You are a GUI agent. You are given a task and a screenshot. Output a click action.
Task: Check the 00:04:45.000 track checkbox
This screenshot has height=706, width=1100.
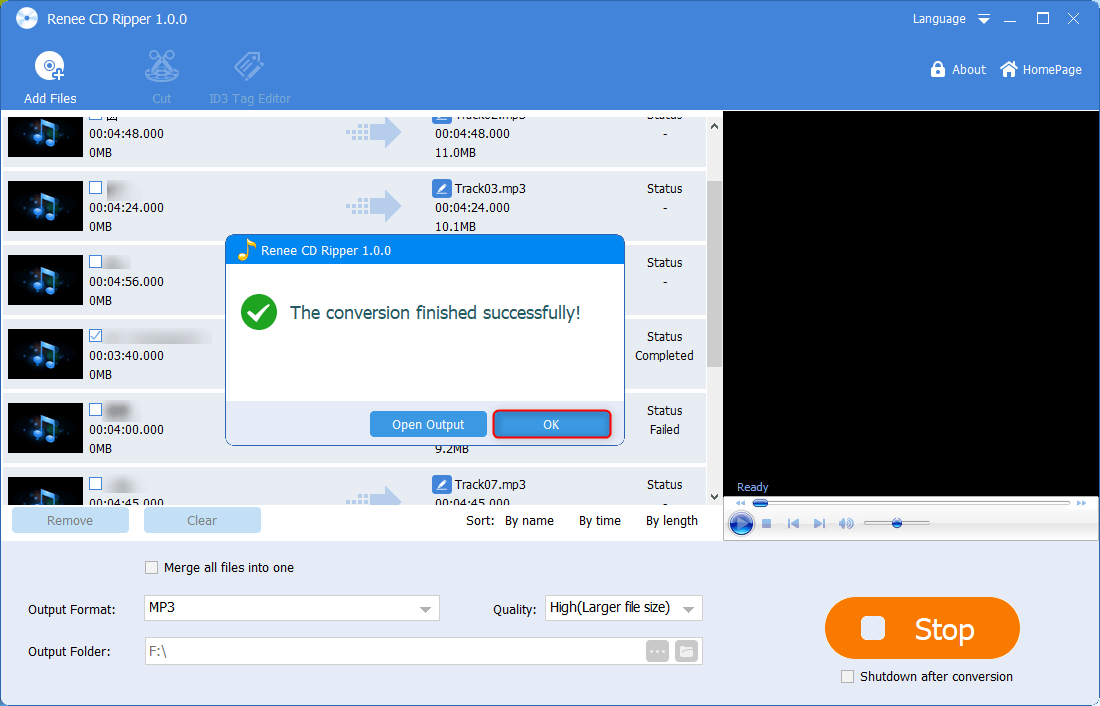click(x=95, y=484)
